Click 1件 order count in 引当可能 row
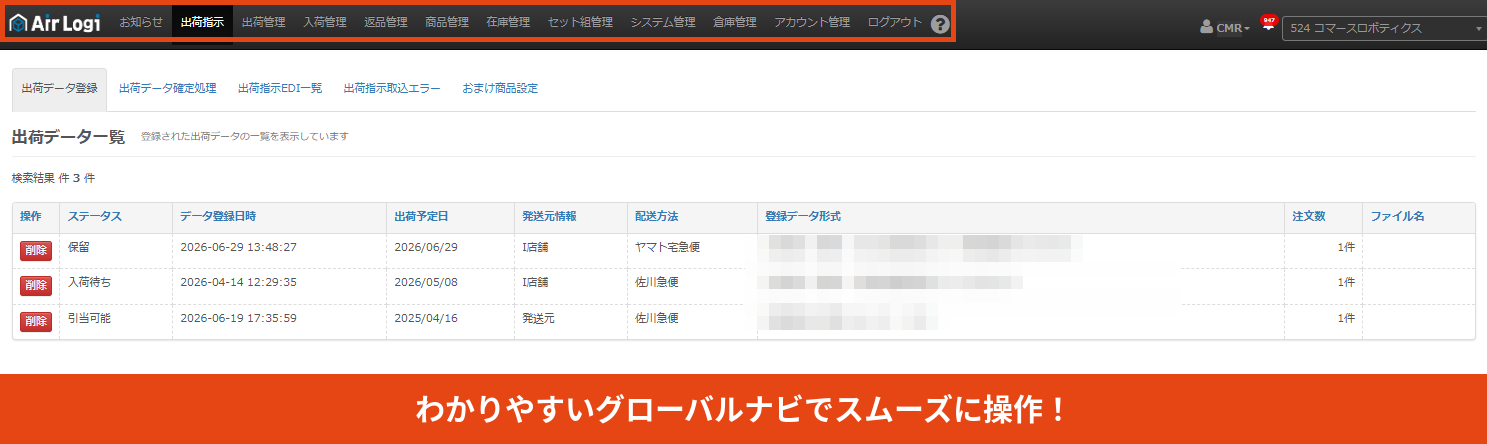1487x444 pixels. (1346, 318)
